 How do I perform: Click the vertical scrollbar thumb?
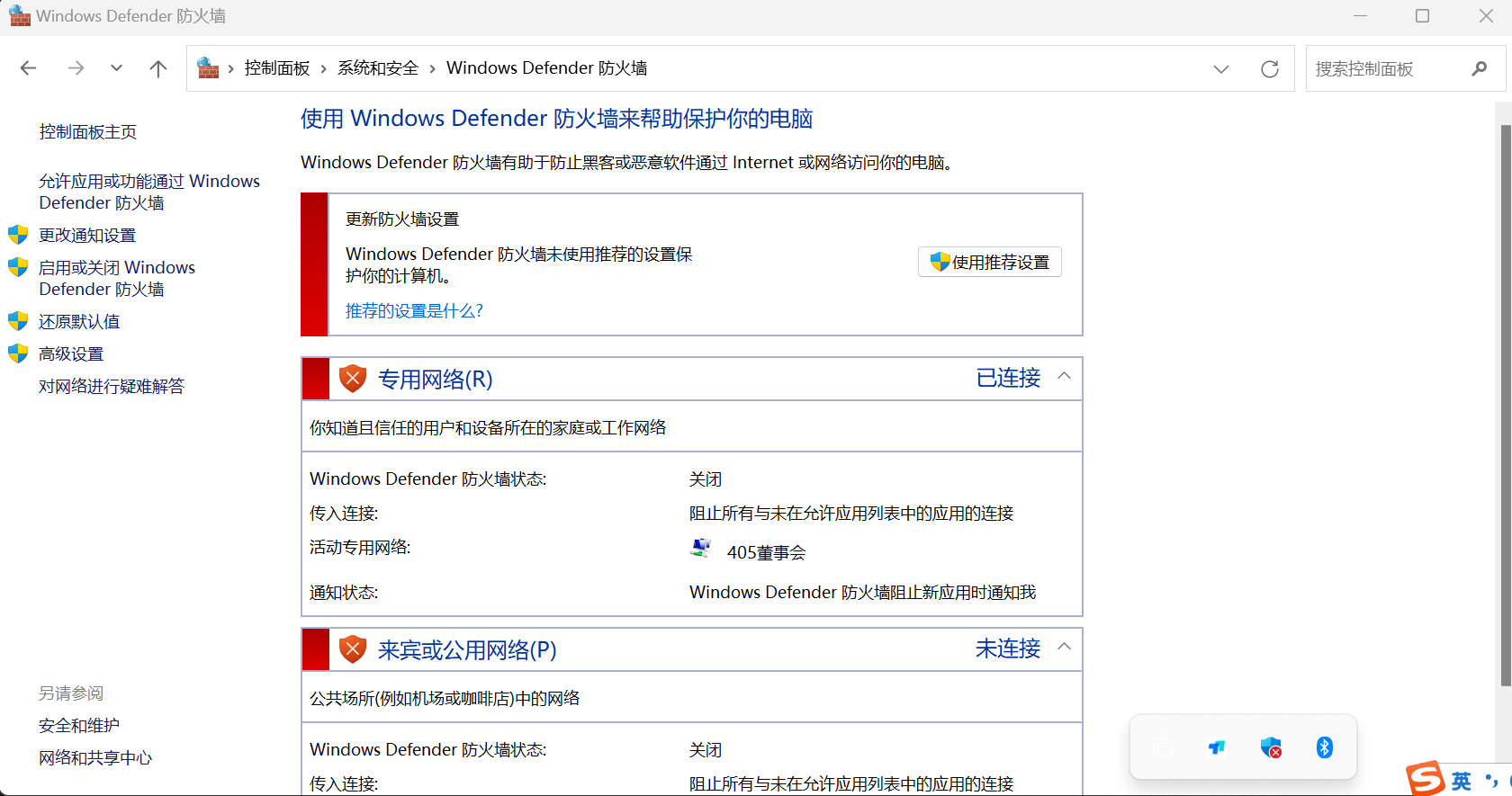(1505, 405)
